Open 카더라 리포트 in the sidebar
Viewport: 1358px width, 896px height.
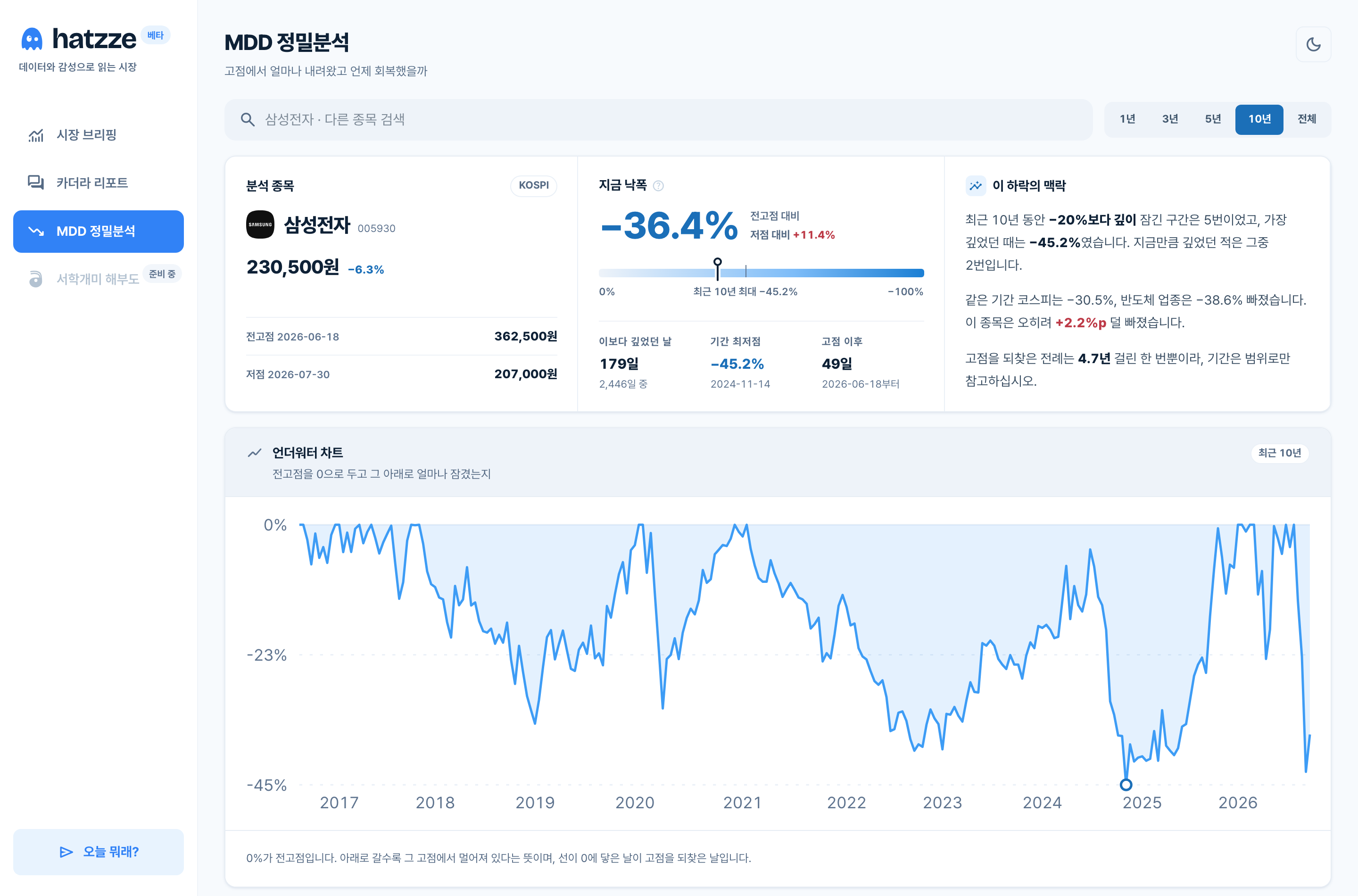98,183
